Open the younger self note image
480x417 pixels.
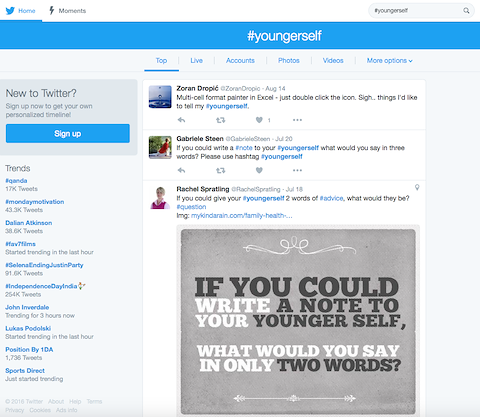click(298, 321)
